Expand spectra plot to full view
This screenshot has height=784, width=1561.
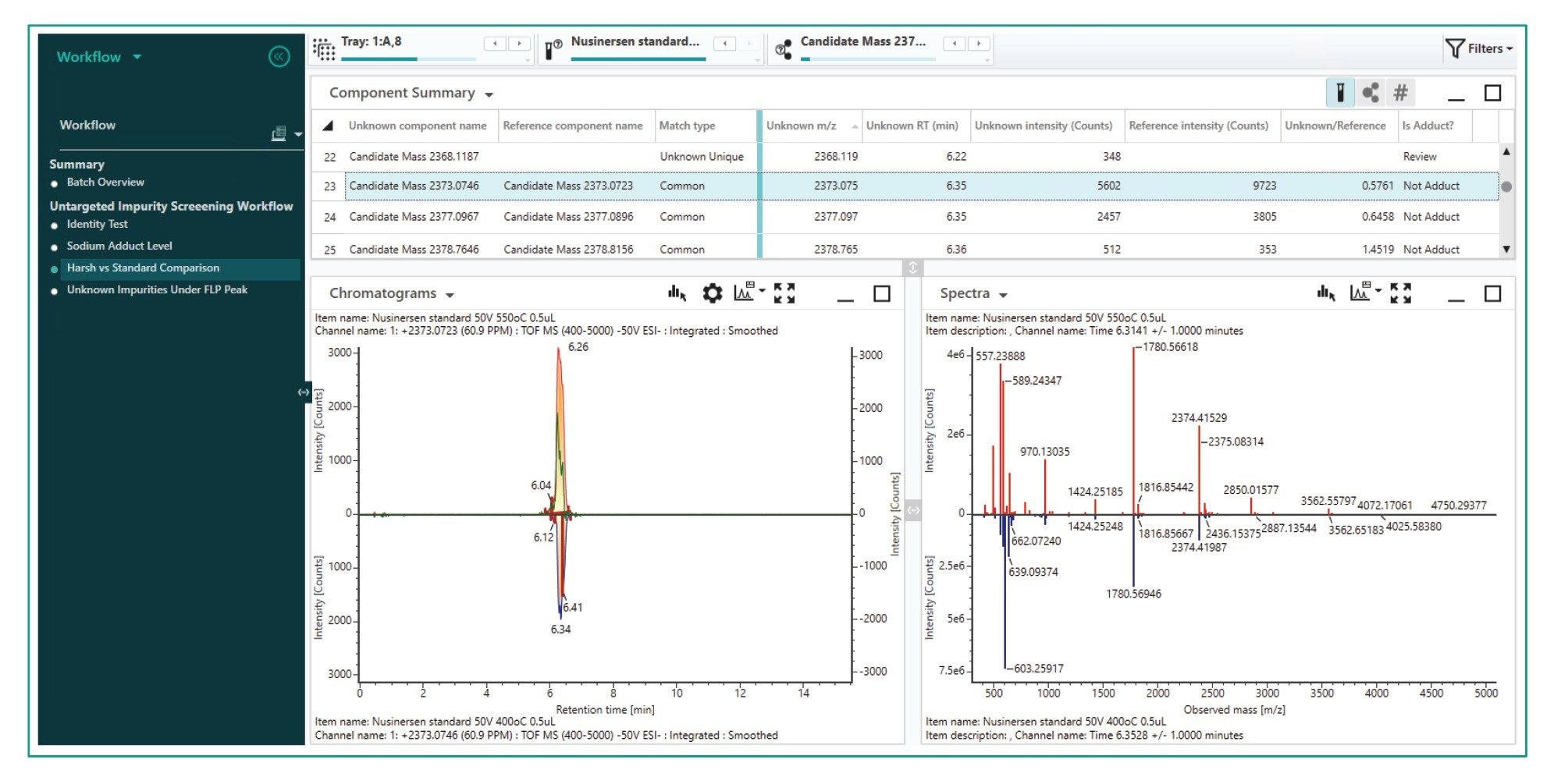tap(1400, 293)
